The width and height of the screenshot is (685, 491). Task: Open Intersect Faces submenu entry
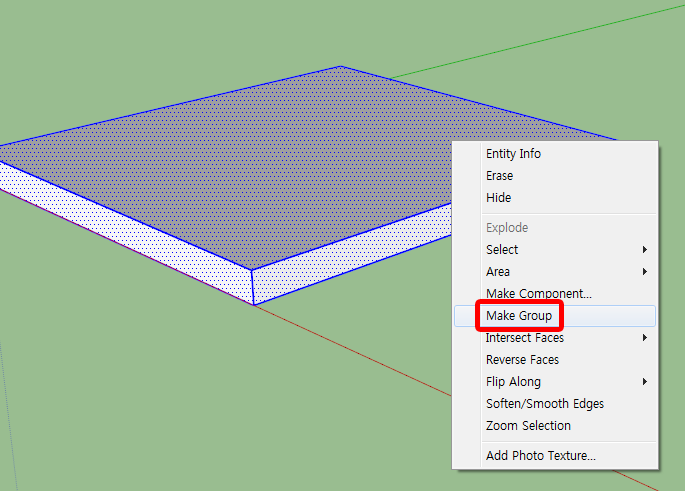[x=555, y=338]
